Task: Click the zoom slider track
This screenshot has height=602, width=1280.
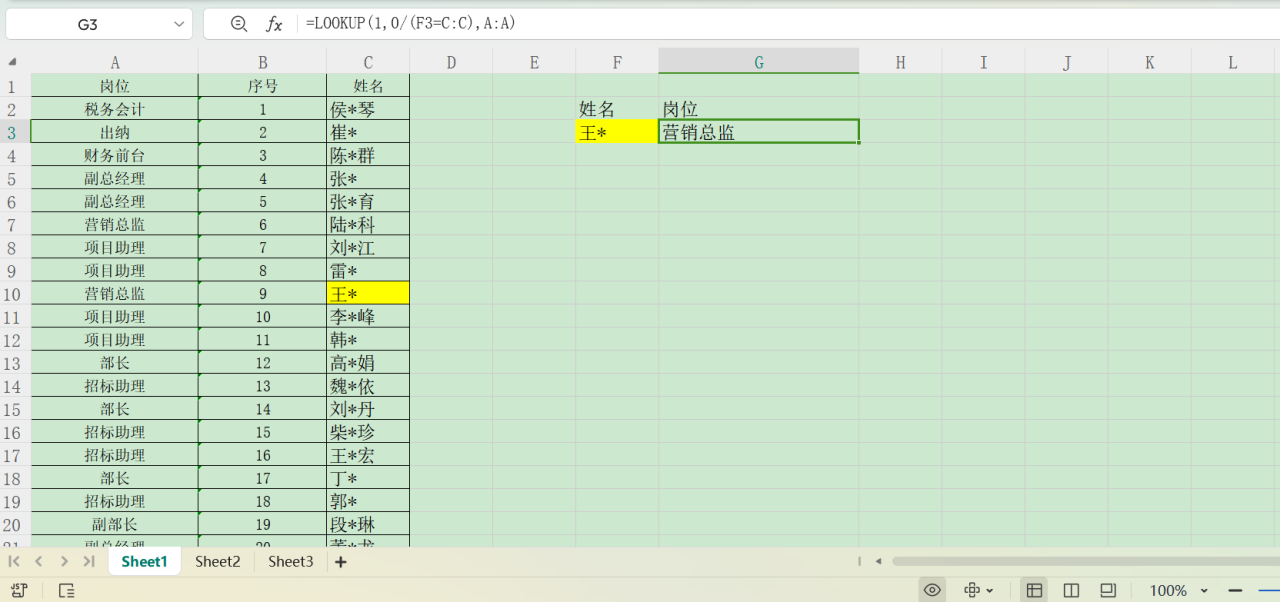Action: pyautogui.click(x=1268, y=590)
